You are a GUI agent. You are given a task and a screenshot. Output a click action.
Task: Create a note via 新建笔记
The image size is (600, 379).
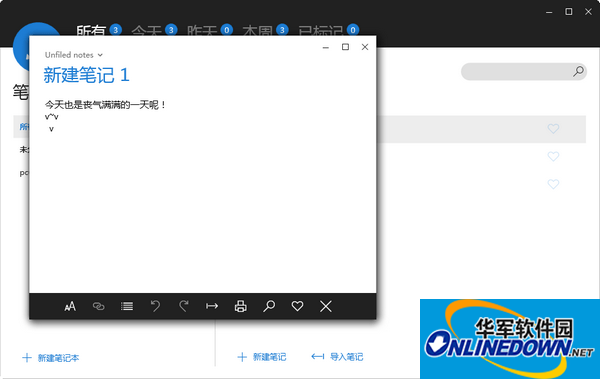pos(262,357)
